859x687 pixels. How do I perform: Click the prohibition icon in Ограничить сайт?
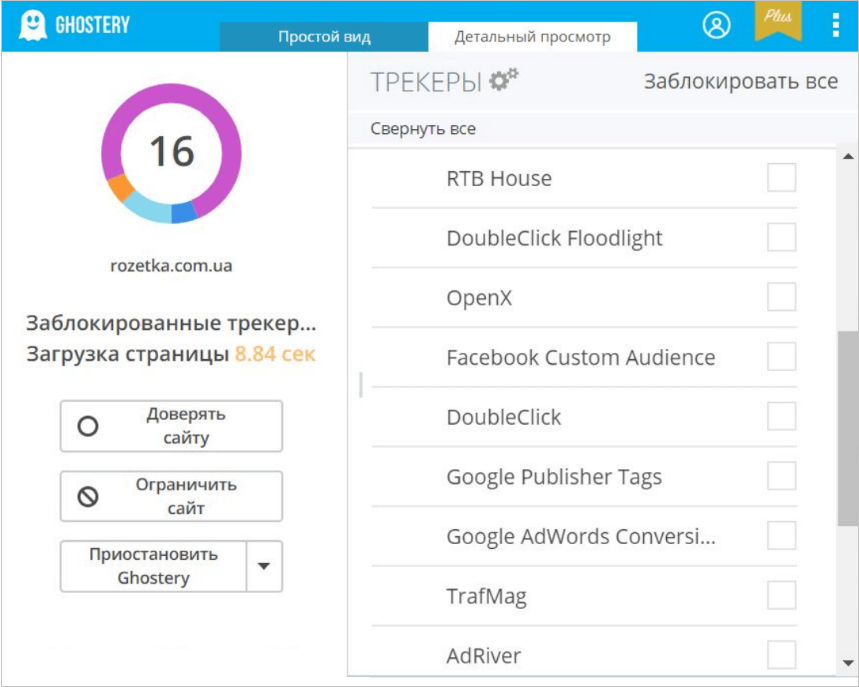88,496
